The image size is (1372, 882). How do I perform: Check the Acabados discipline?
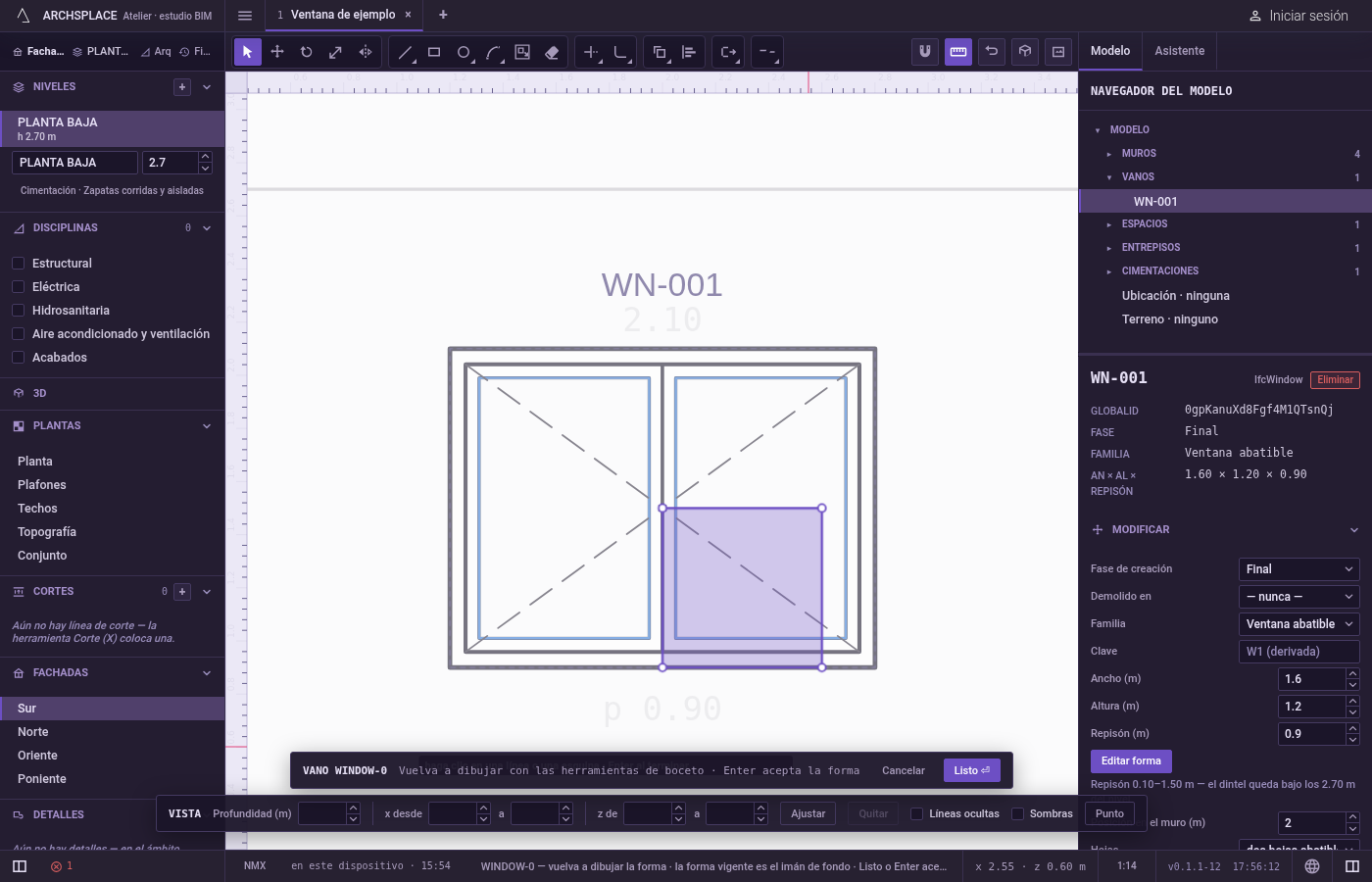pyautogui.click(x=18, y=358)
